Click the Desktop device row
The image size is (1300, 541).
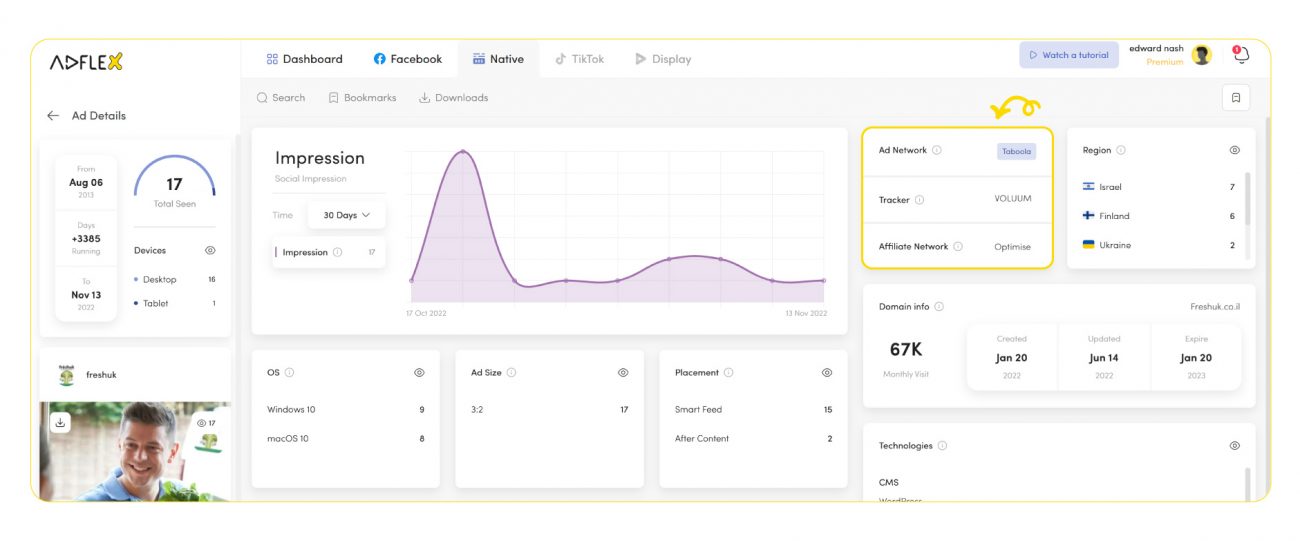[175, 280]
